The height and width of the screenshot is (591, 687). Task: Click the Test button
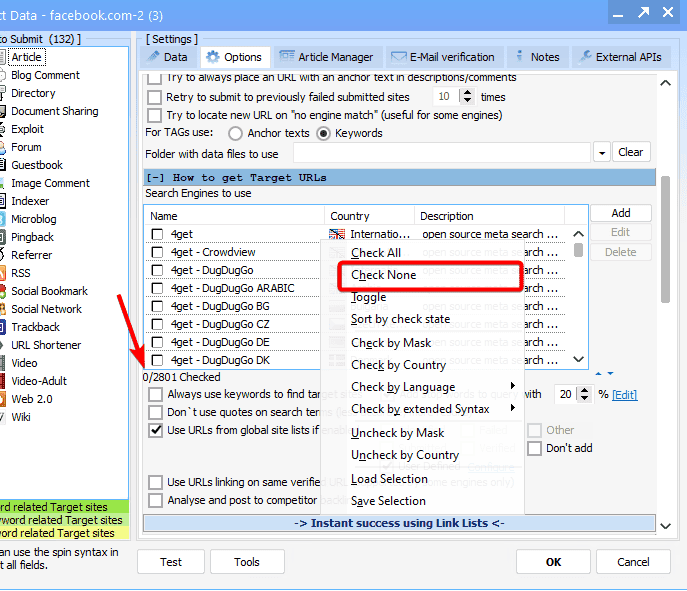pos(171,562)
